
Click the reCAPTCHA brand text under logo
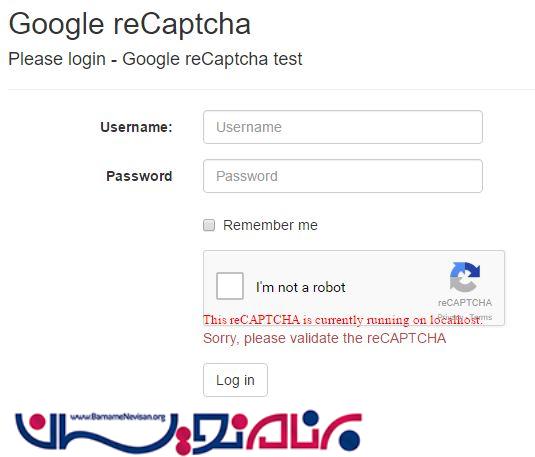pyautogui.click(x=465, y=303)
